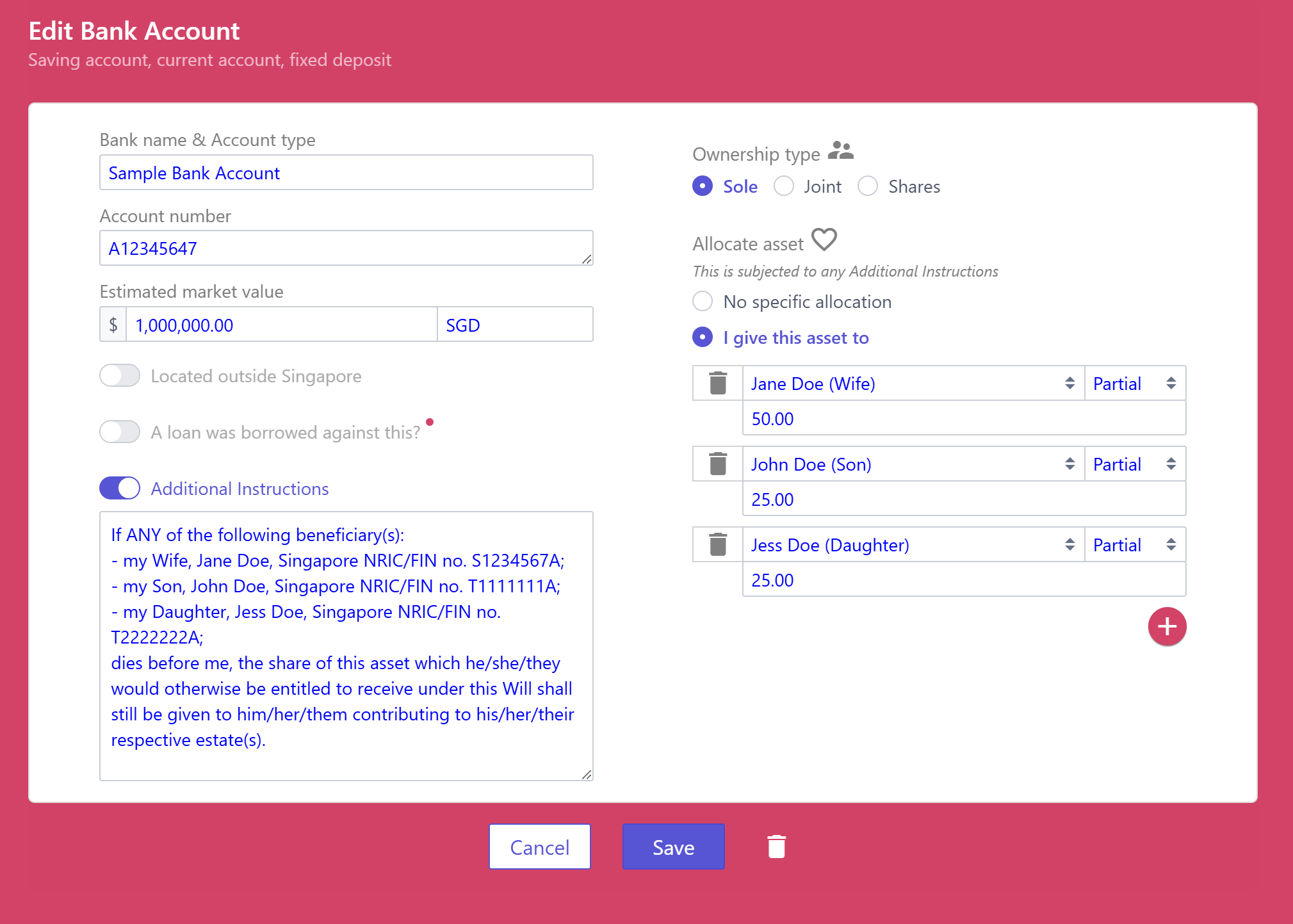Select the Joint ownership radio option
The image size is (1293, 924).
pos(784,186)
